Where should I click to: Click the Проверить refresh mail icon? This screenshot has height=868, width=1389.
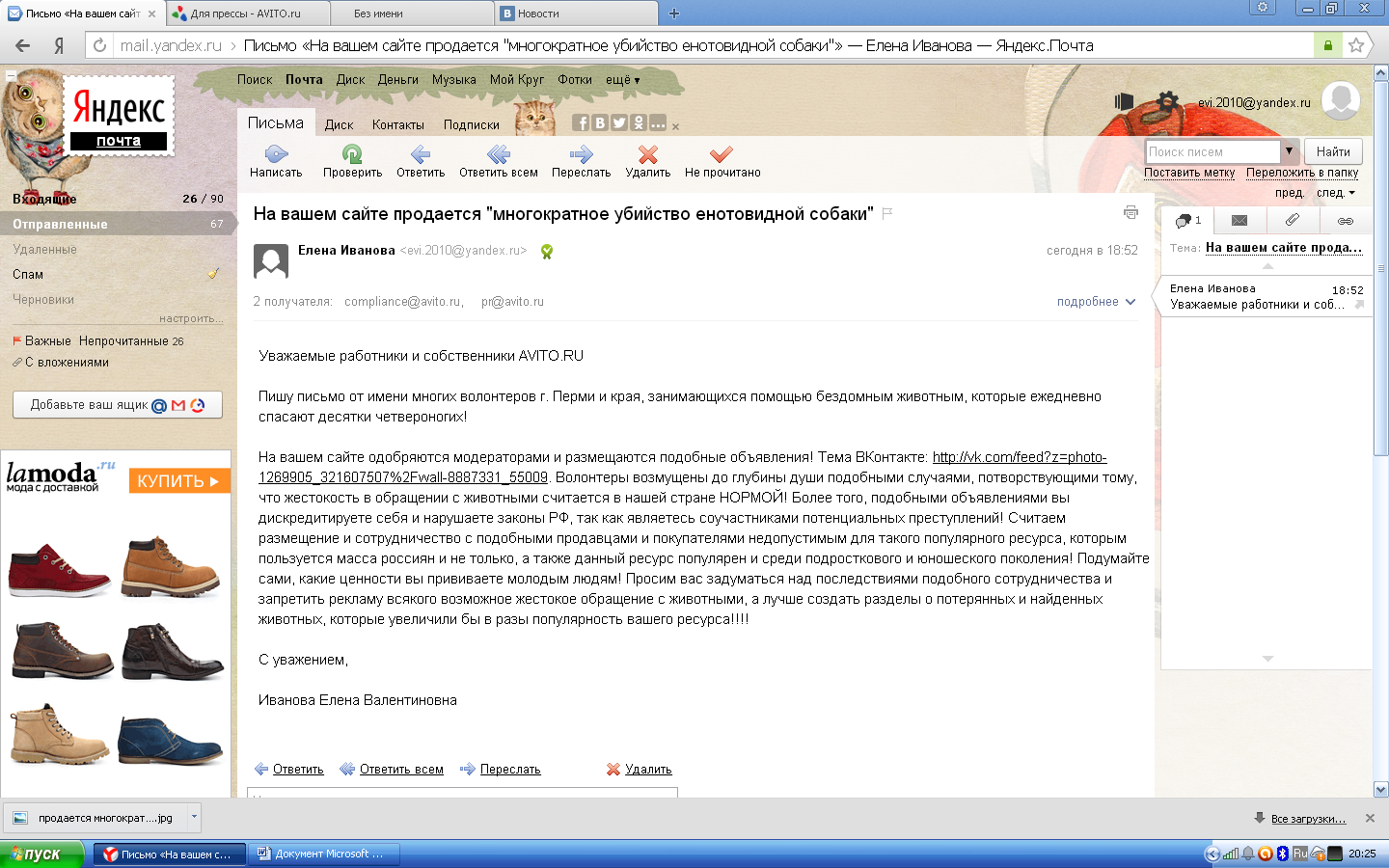pos(352,153)
